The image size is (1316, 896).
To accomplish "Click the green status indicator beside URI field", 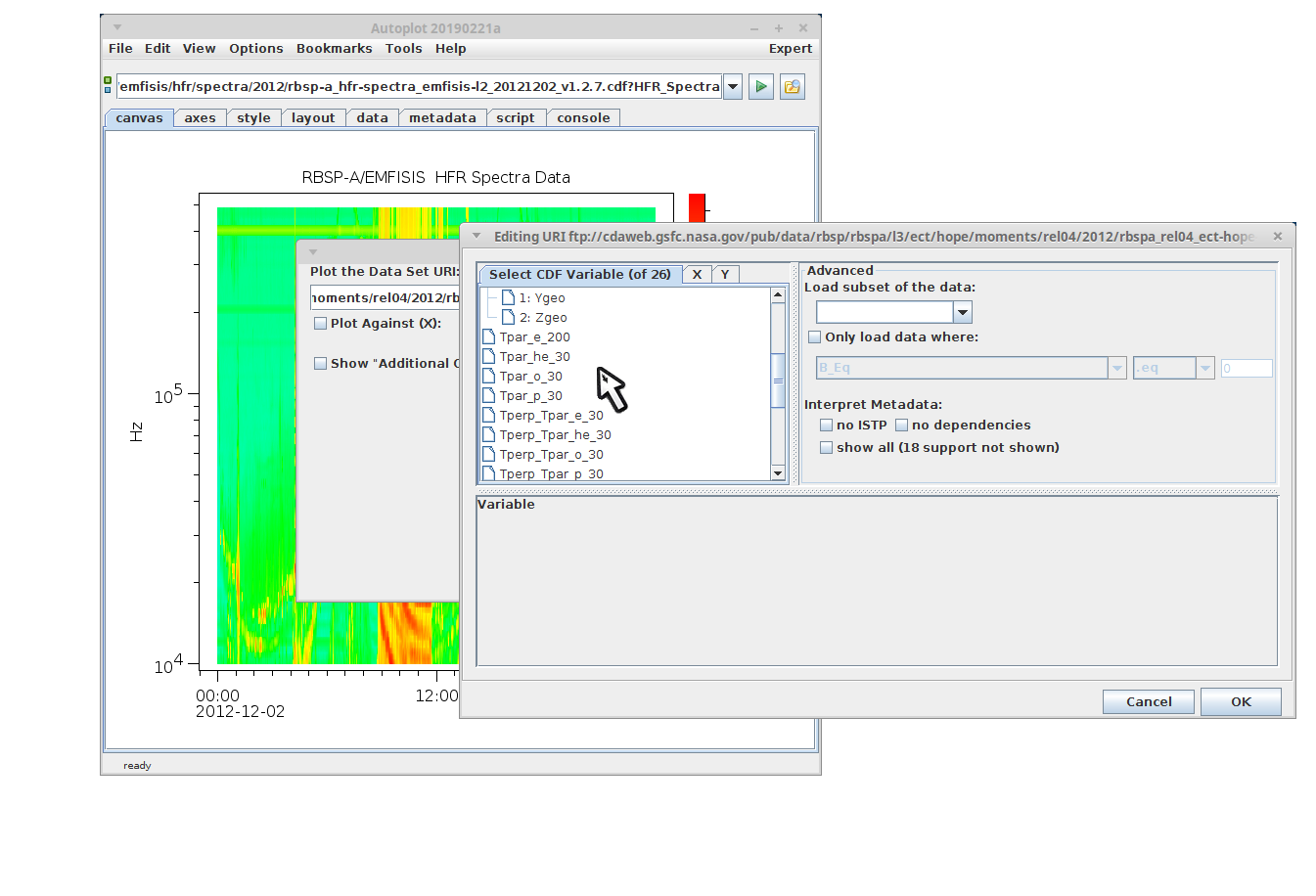I will tap(108, 85).
